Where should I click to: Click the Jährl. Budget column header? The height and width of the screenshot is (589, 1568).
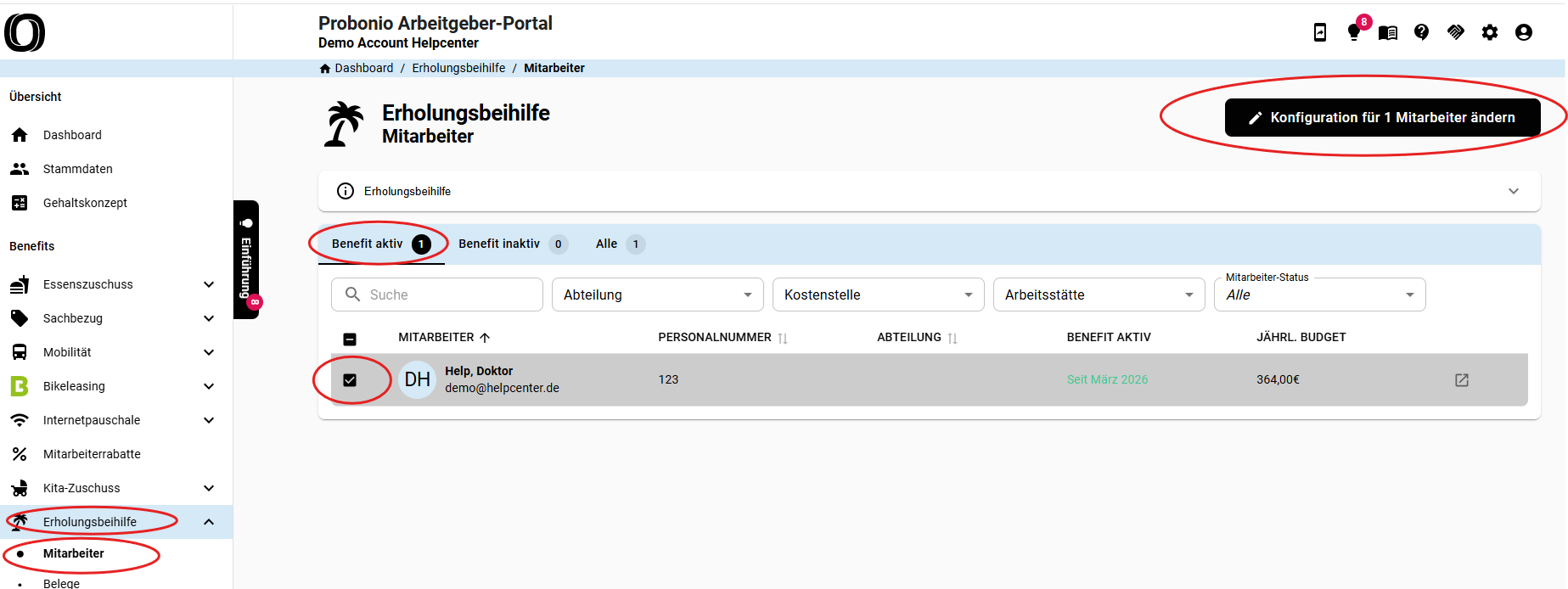1301,337
